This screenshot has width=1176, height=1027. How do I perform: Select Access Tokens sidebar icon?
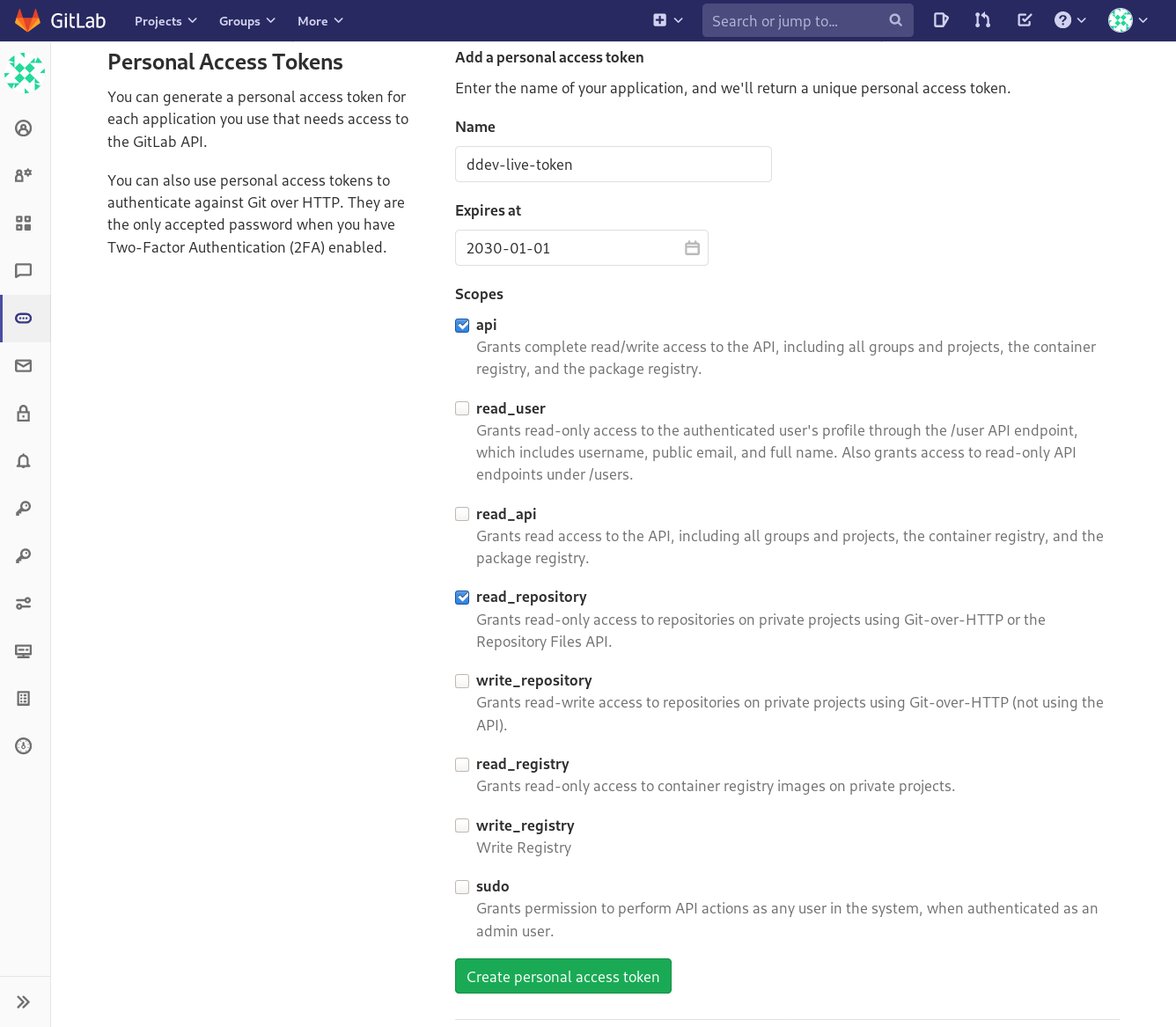point(24,319)
